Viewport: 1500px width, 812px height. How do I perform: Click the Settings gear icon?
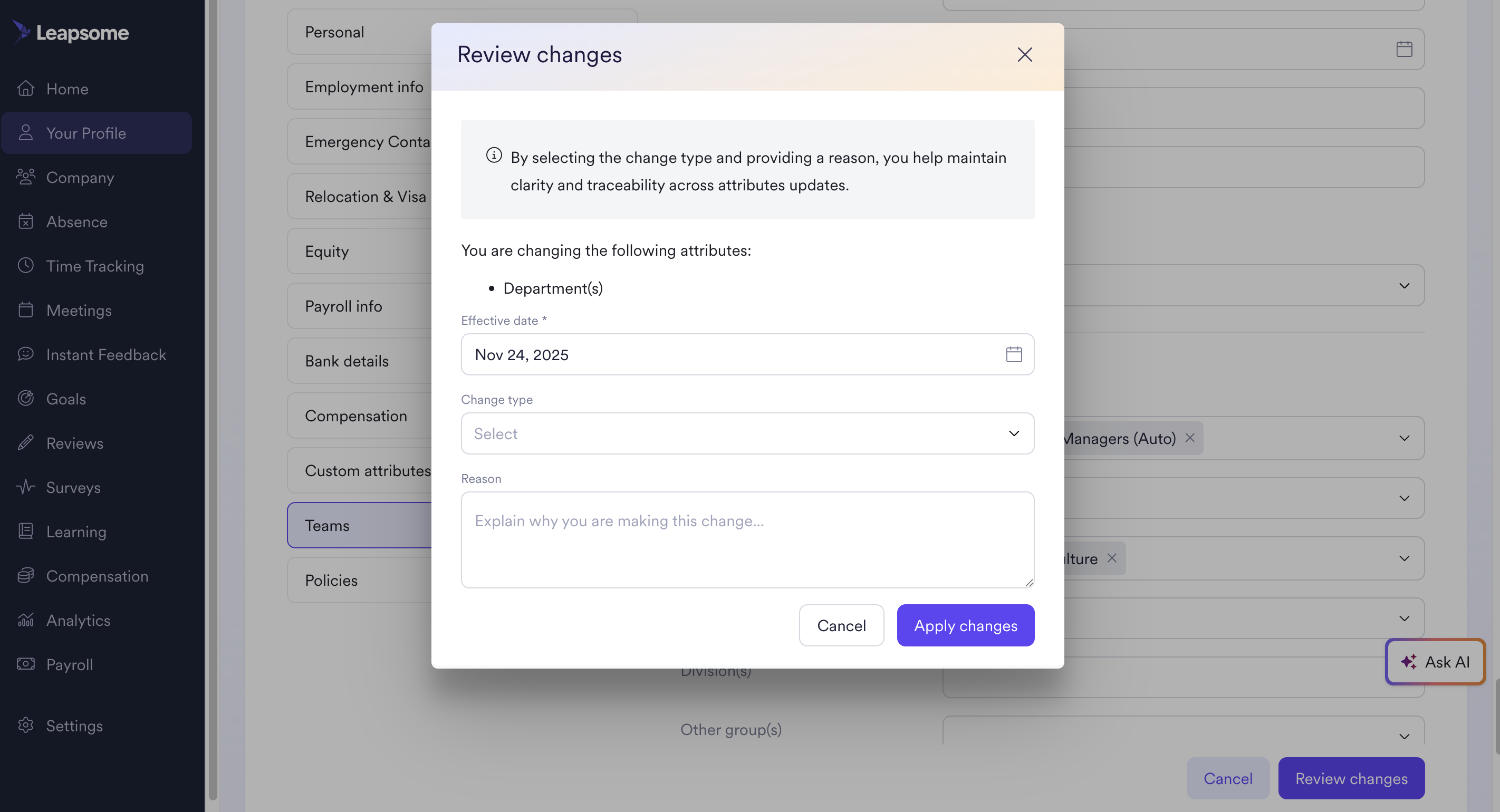[x=26, y=726]
